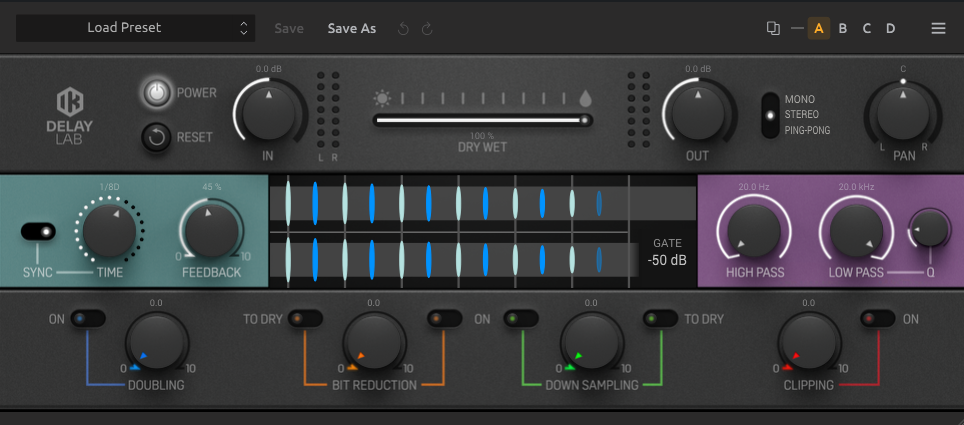Click the dry sun icon
This screenshot has height=425, width=964.
pos(382,98)
